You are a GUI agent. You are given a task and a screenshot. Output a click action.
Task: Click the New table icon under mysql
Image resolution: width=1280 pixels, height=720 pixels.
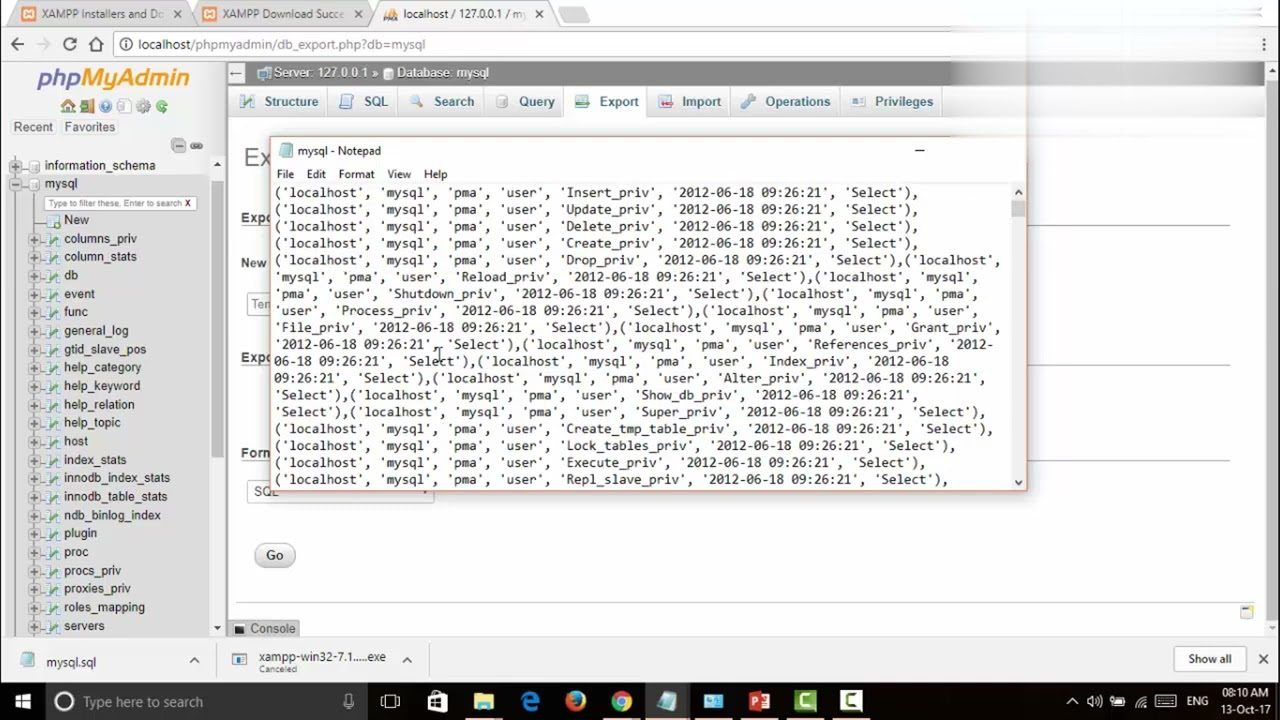53,220
